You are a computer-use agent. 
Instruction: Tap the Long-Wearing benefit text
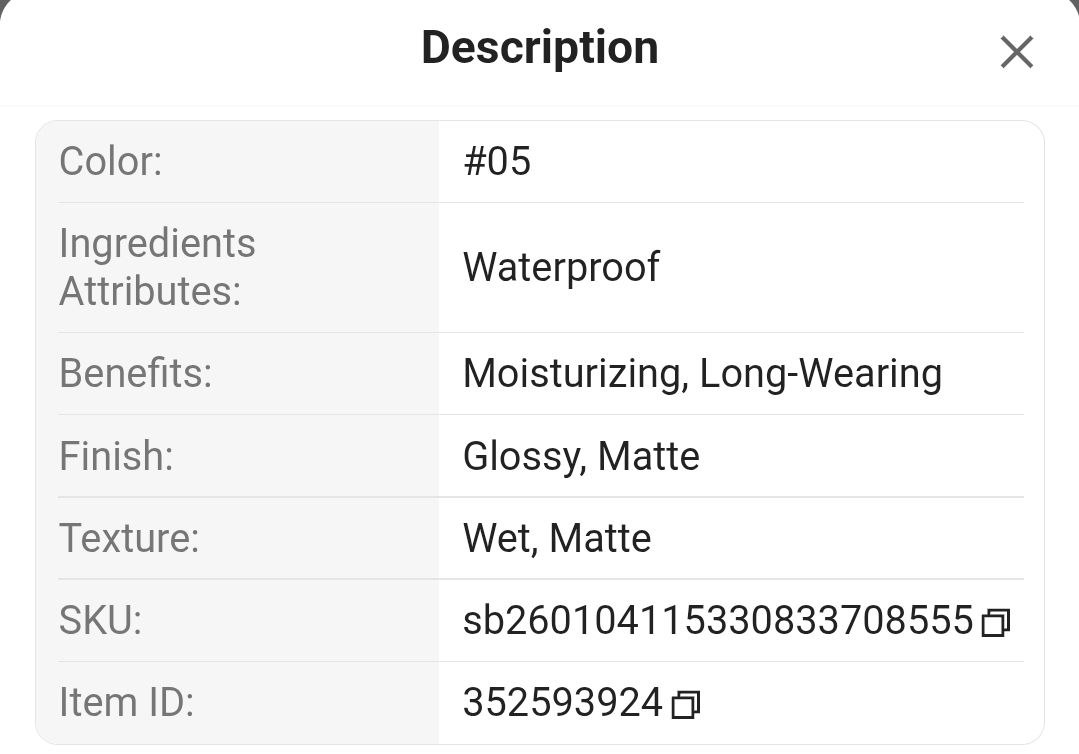(x=820, y=373)
